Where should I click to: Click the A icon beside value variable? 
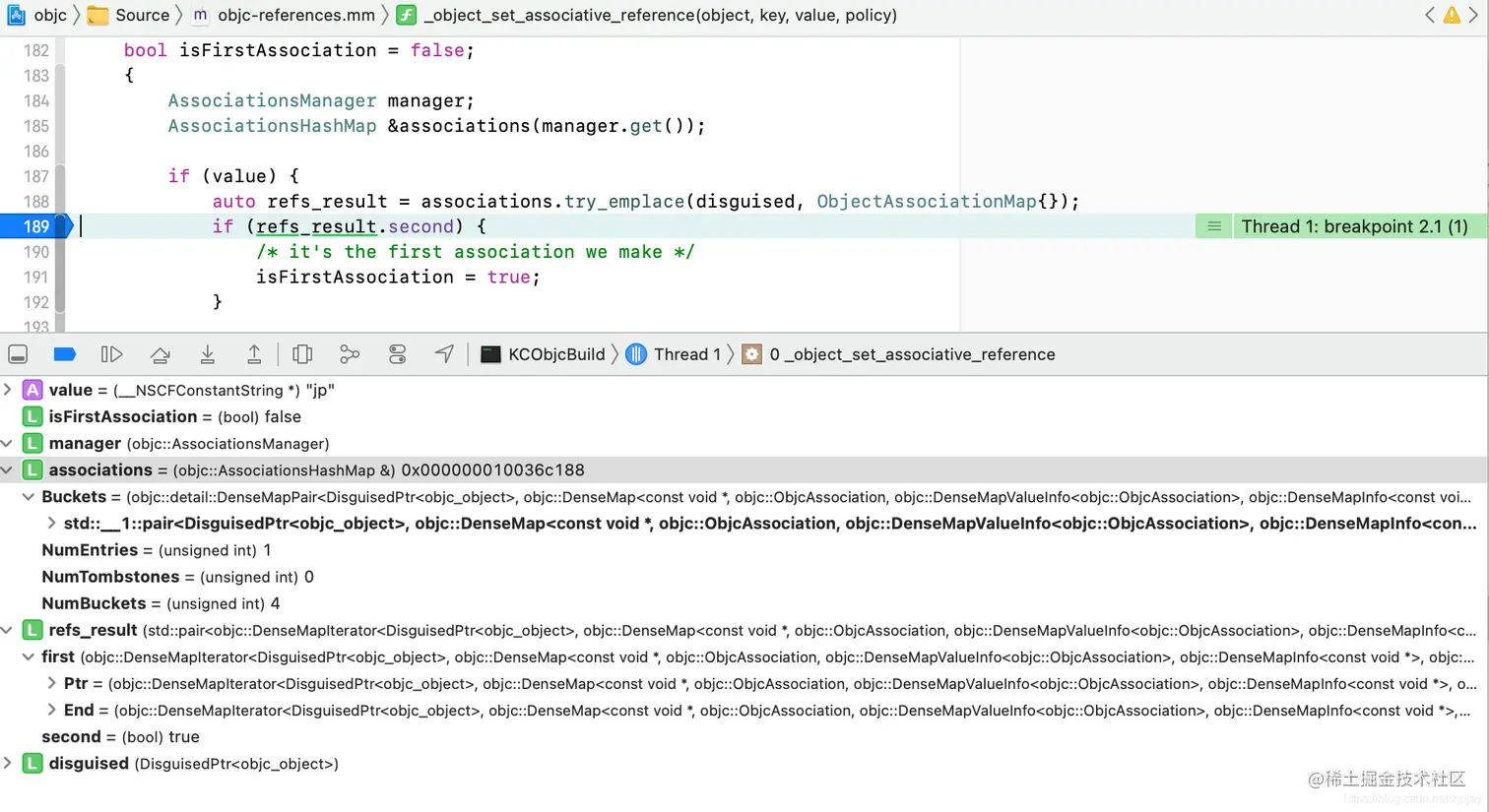point(32,390)
